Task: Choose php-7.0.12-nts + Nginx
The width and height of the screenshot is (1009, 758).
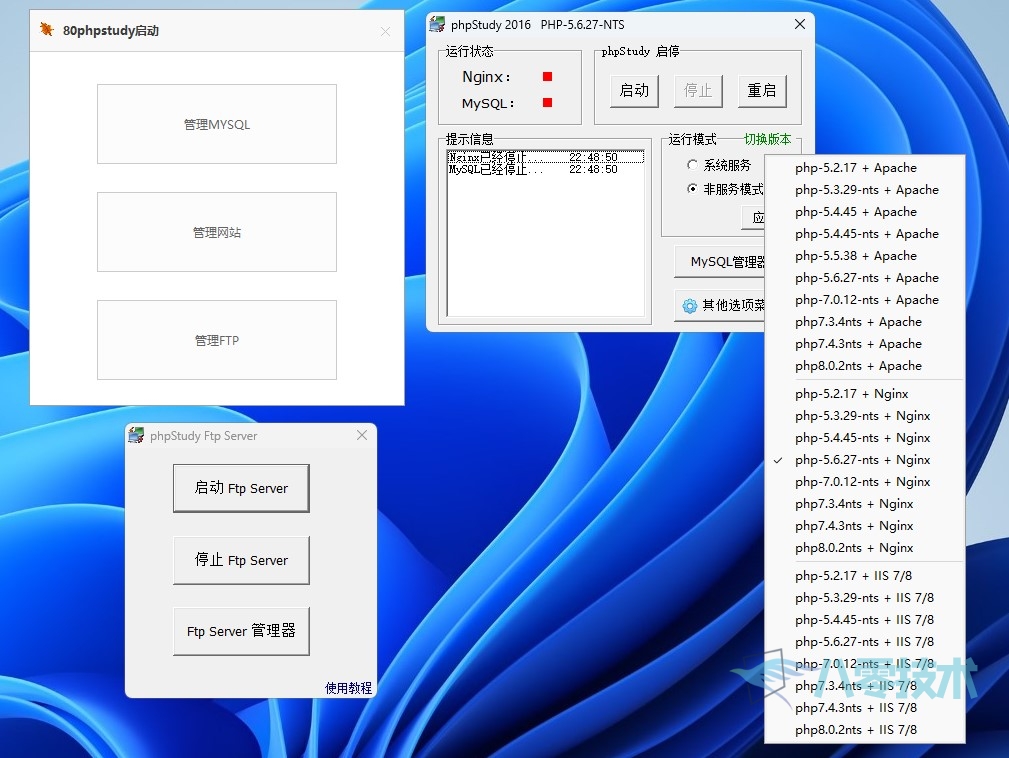Action: point(865,482)
